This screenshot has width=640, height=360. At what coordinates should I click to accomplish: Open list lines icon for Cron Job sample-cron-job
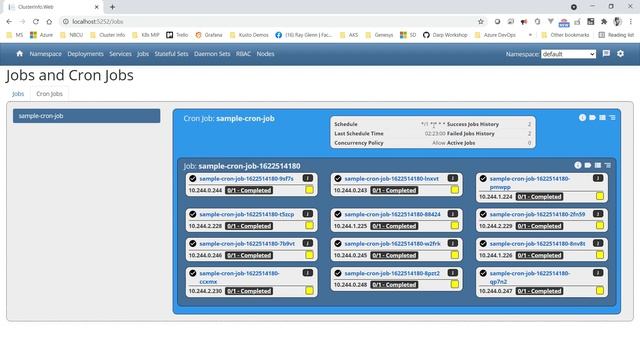pyautogui.click(x=612, y=118)
